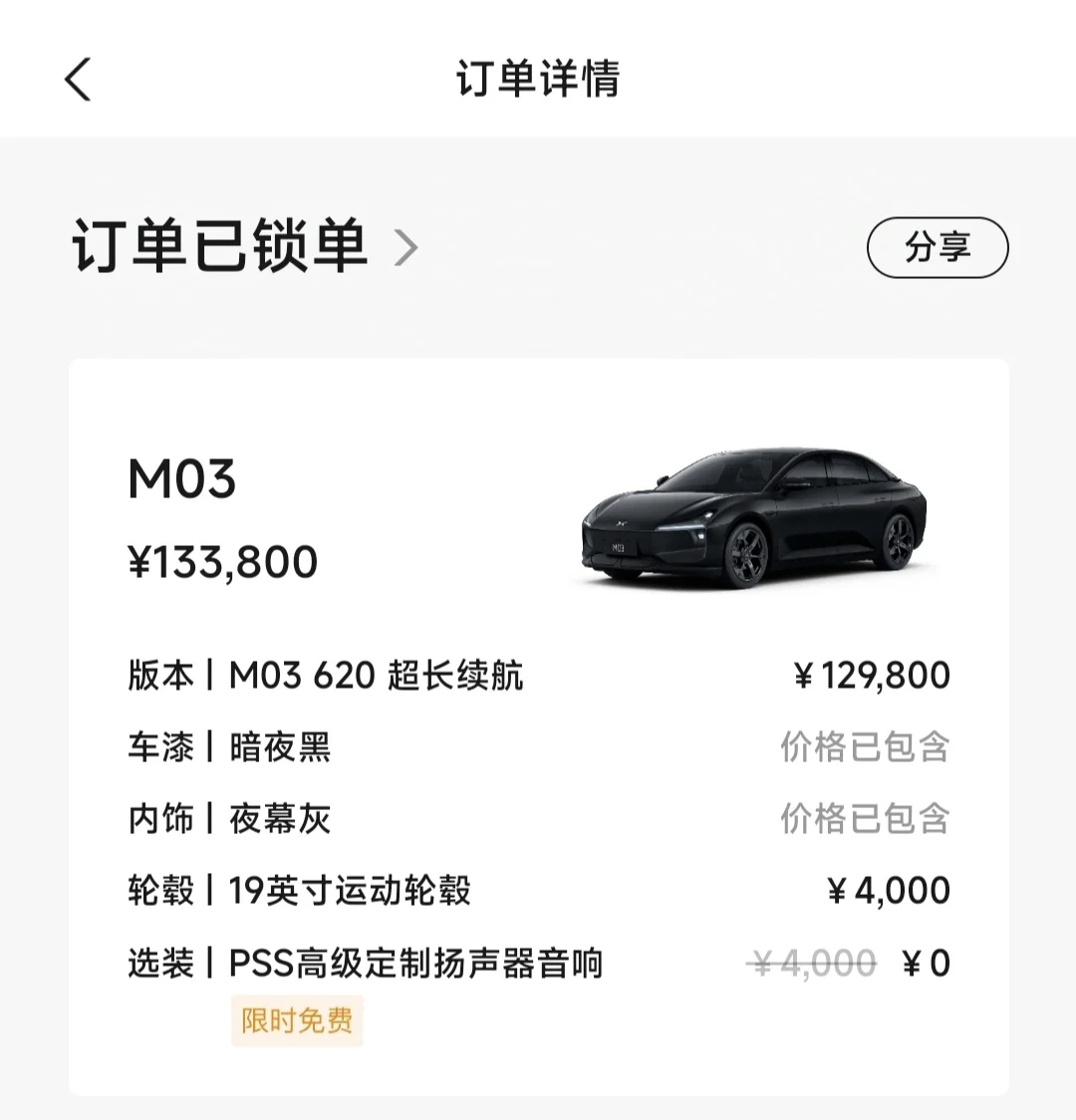Tap the ¥129,800 version price
This screenshot has width=1076, height=1120.
pyautogui.click(x=872, y=675)
